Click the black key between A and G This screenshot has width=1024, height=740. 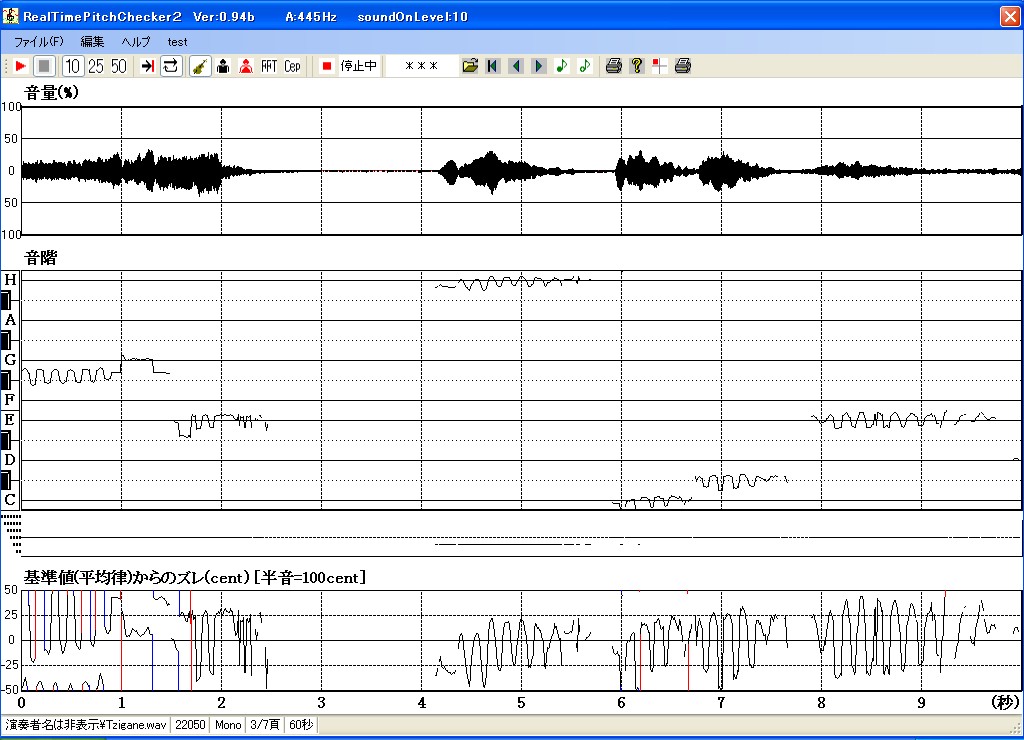click(x=6, y=340)
